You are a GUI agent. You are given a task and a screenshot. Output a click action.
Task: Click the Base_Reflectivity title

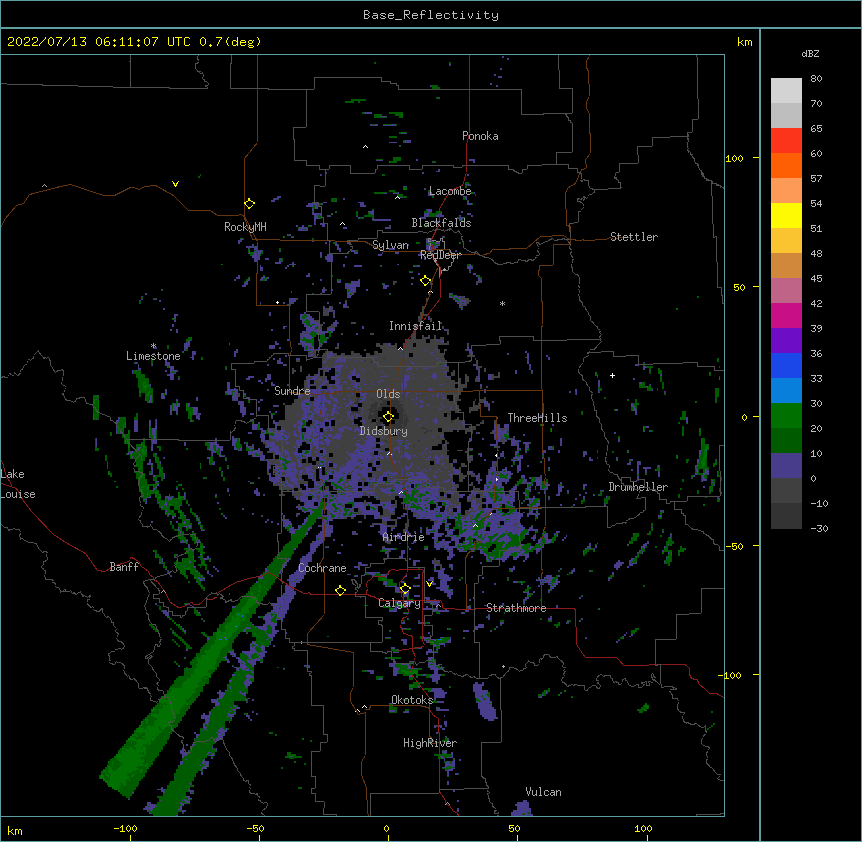pos(431,15)
